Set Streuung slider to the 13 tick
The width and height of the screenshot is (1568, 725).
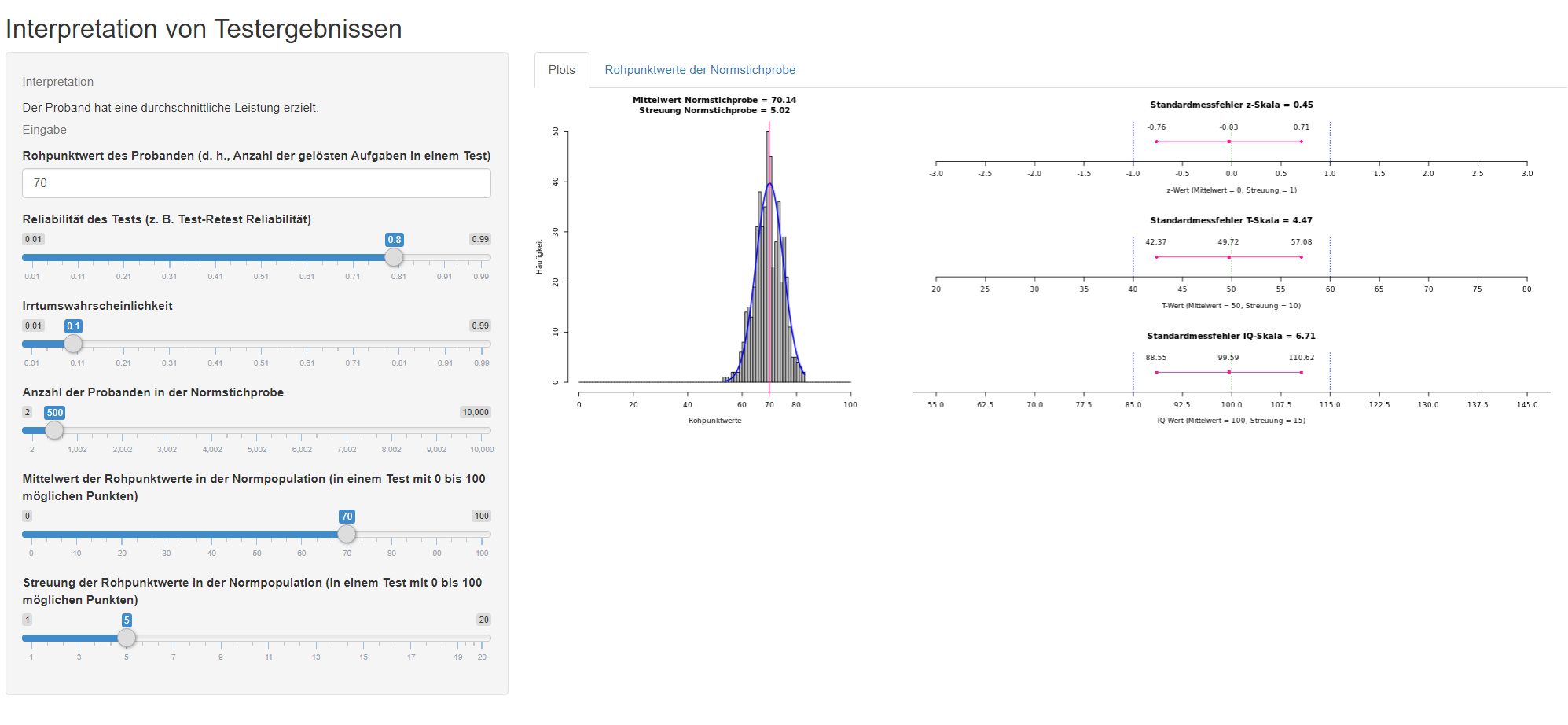316,639
